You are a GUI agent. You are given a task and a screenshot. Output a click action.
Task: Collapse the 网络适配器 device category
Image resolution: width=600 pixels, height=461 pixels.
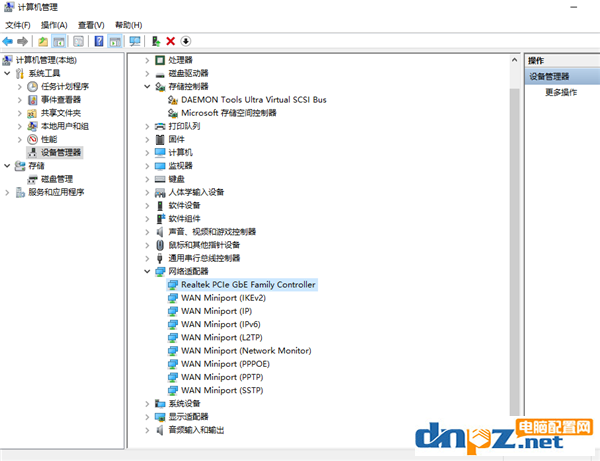(x=147, y=271)
